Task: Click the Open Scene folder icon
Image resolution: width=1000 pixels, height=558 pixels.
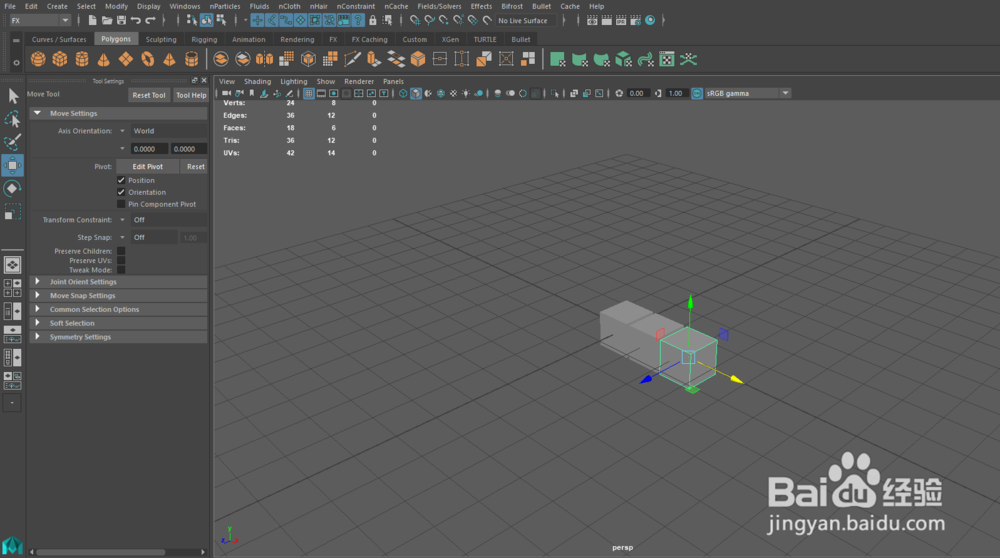Action: (x=107, y=20)
